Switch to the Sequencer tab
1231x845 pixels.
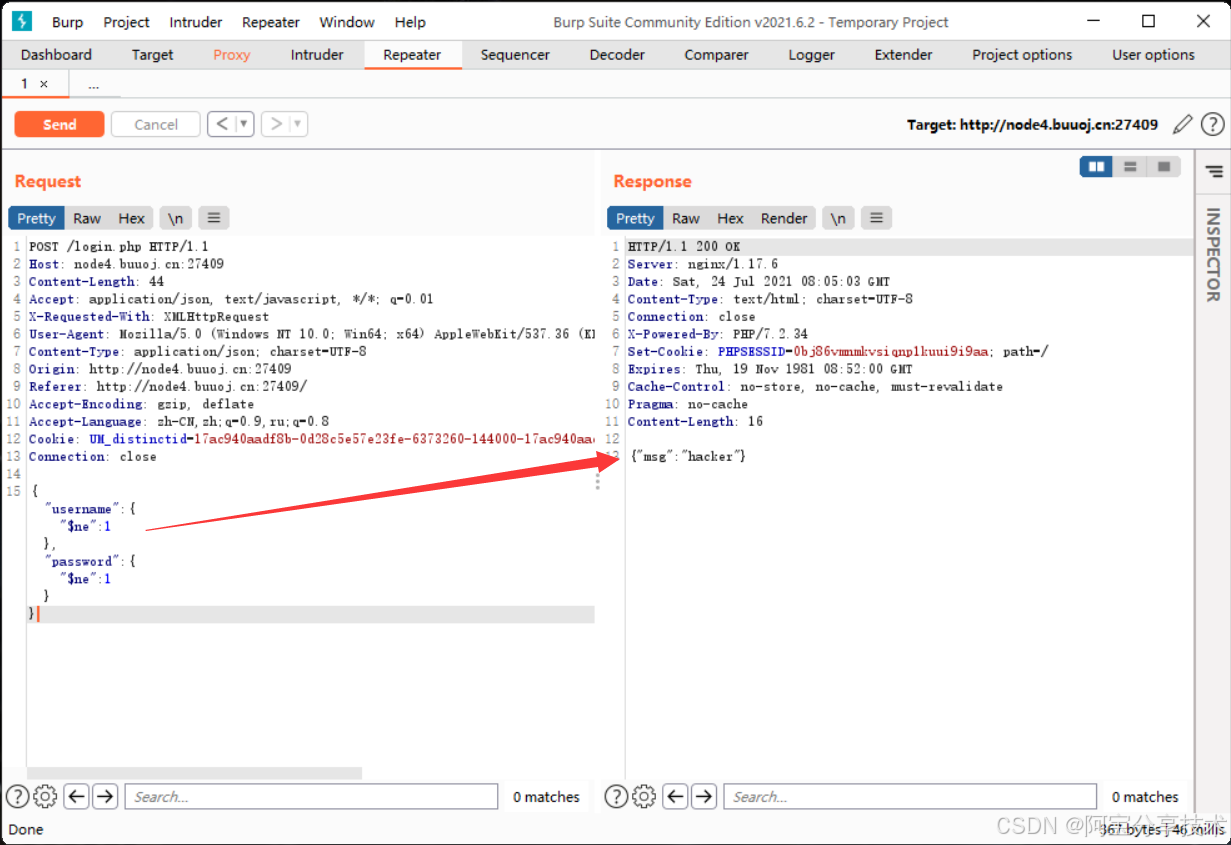(515, 55)
